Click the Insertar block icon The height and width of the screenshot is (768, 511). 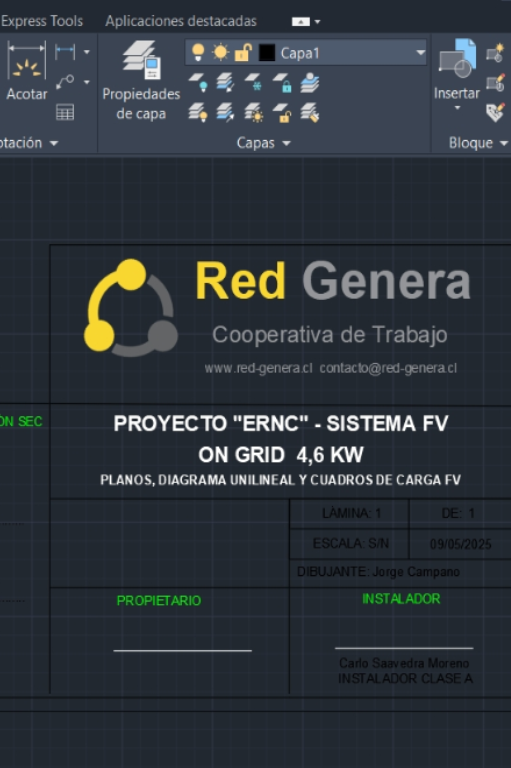[x=457, y=58]
